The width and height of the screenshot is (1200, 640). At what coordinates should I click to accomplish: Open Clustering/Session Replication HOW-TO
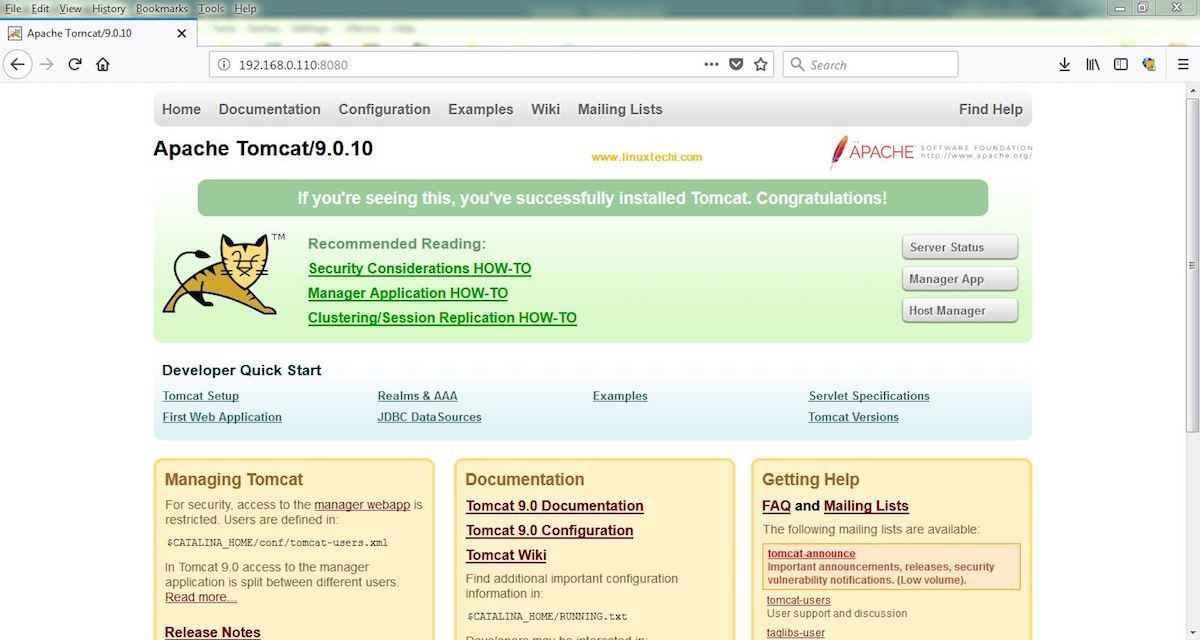pyautogui.click(x=442, y=318)
